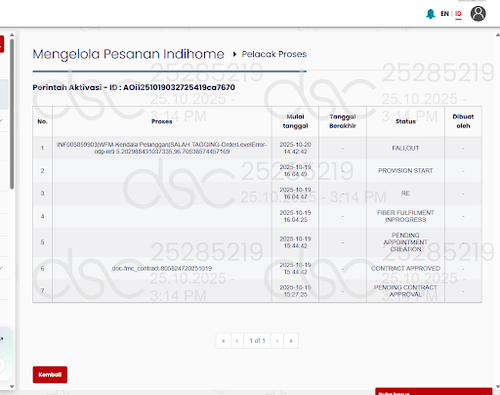Open the user profile avatar
This screenshot has height=395, width=500.
coord(478,14)
